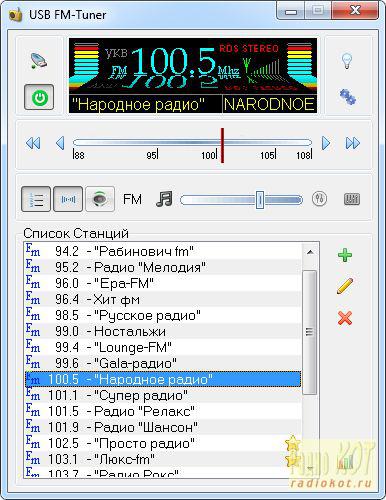Delete station with the red X

tap(345, 318)
